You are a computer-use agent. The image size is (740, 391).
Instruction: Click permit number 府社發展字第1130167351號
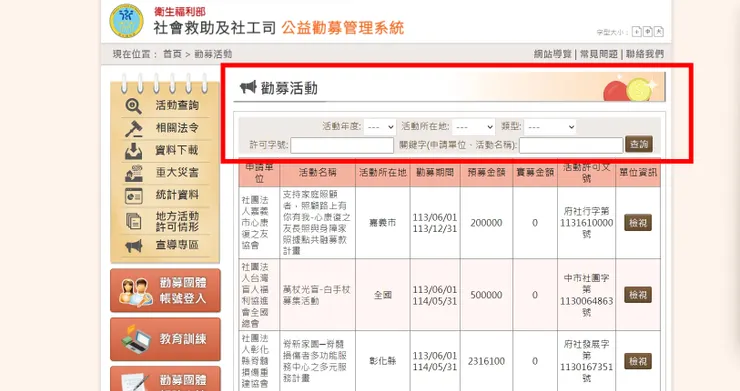[586, 361]
